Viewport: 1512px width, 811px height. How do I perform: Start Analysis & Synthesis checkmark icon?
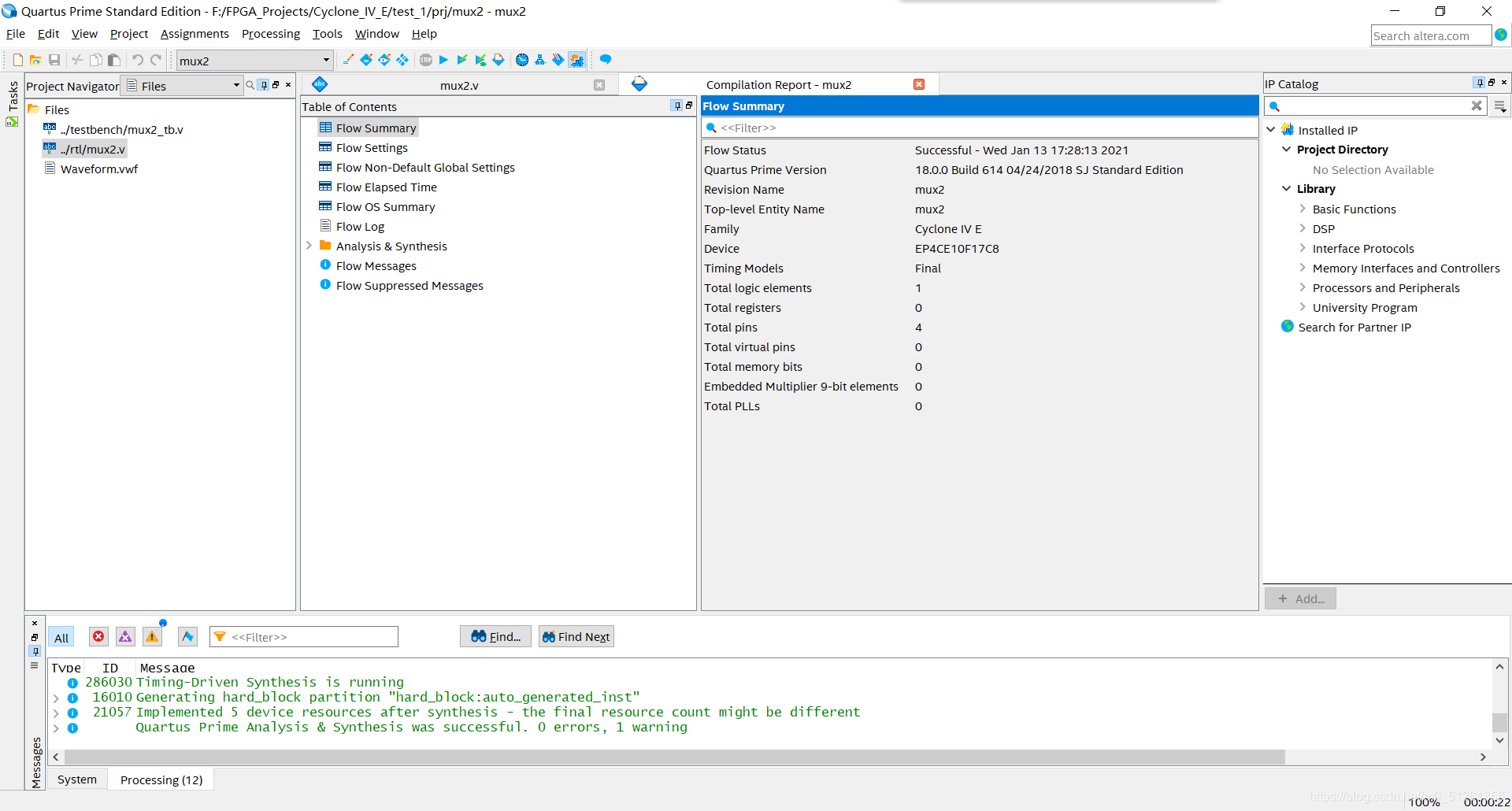462,60
